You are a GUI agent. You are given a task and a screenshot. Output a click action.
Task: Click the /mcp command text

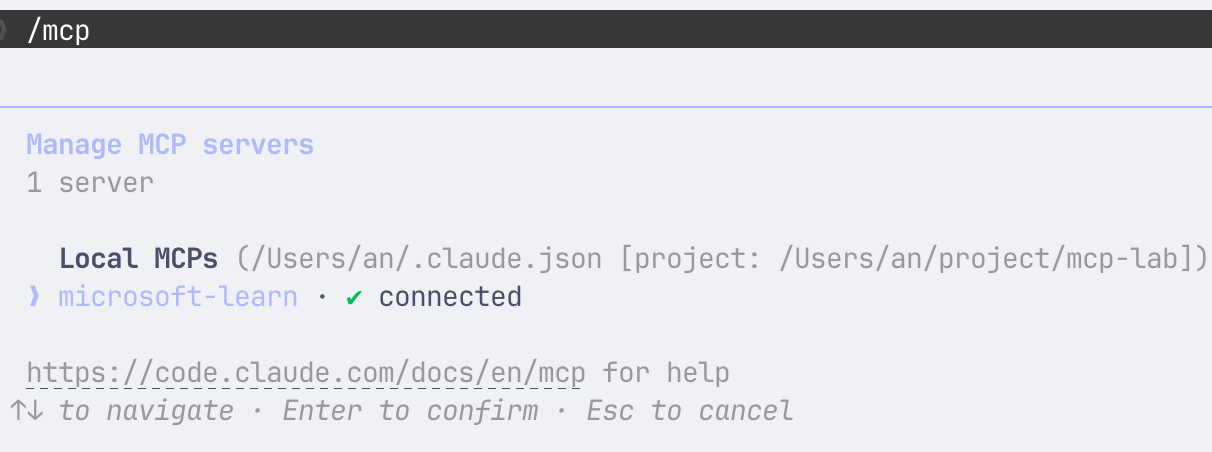pos(58,31)
